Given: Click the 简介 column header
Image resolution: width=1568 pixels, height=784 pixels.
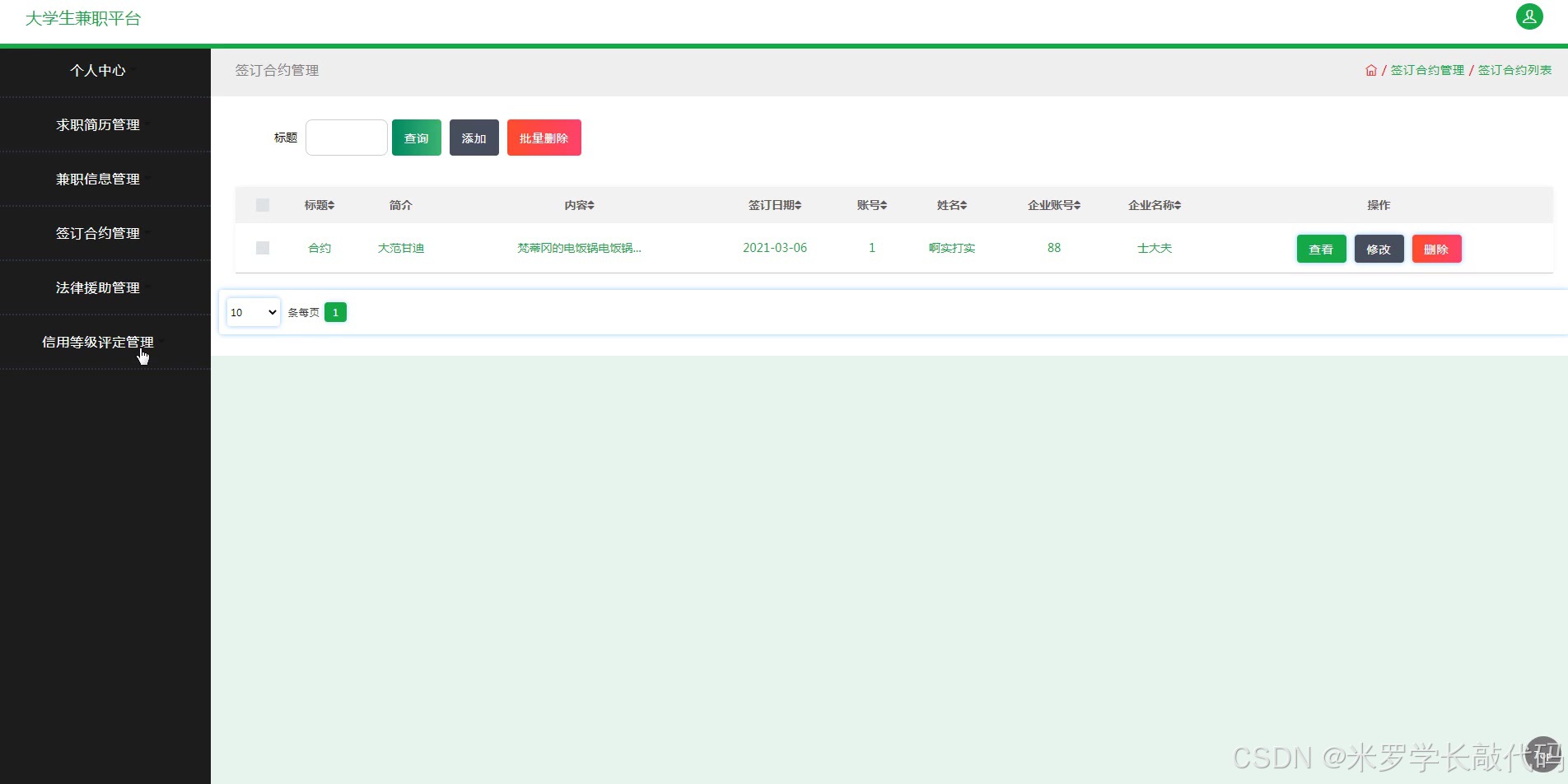Looking at the screenshot, I should coord(401,205).
